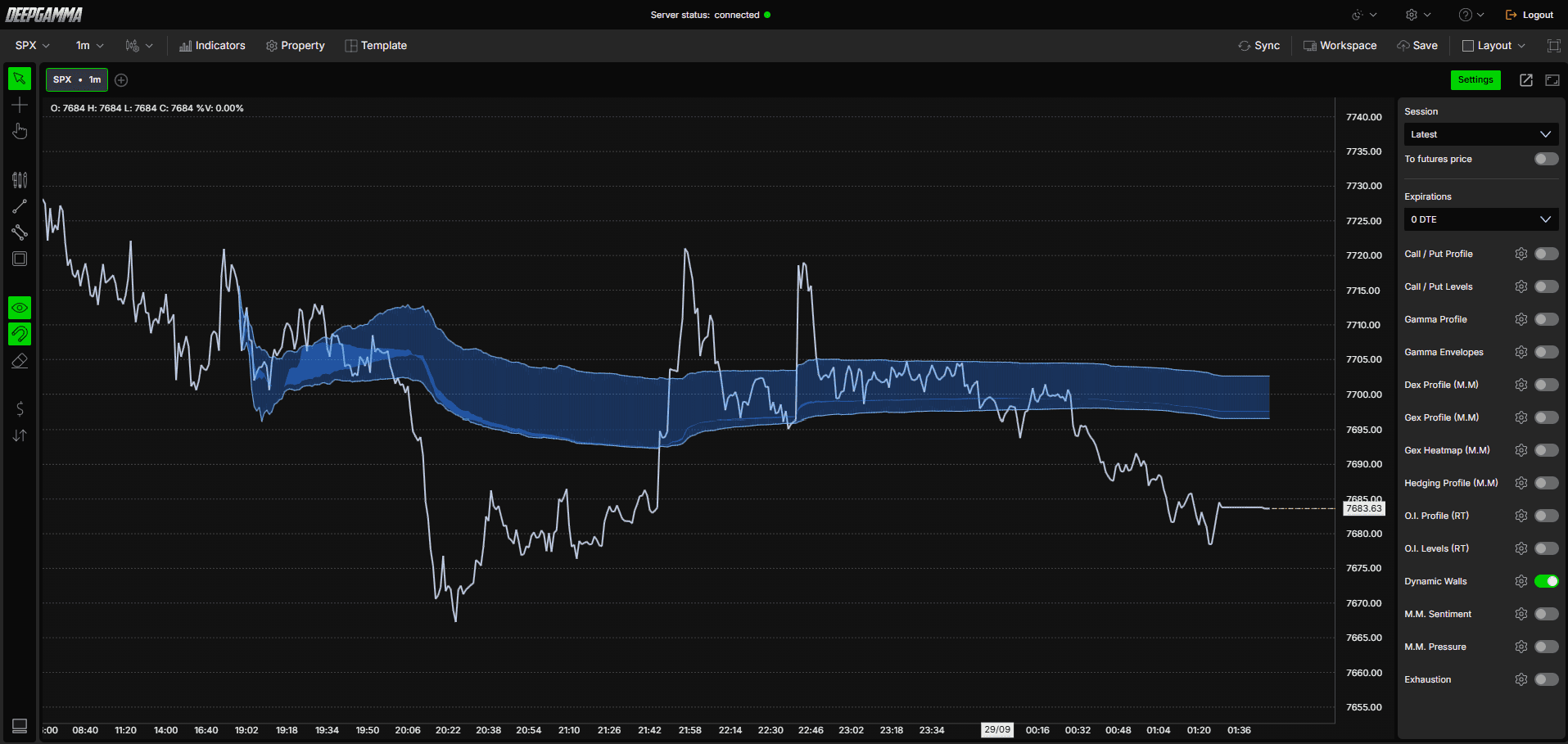Save the current chart layout

1417,46
